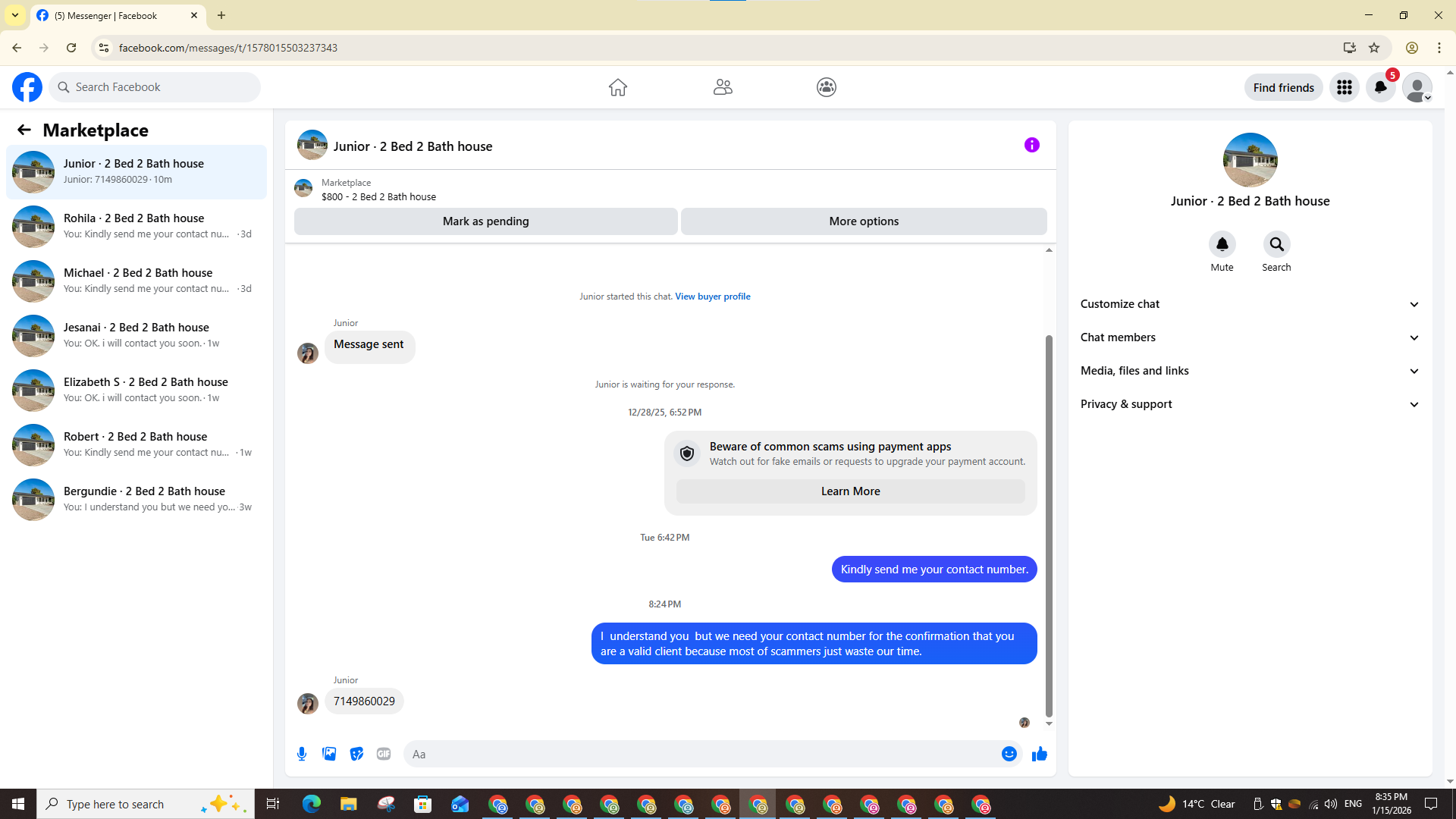Click the purple conversation info icon
Image resolution: width=1456 pixels, height=819 pixels.
pos(1031,145)
